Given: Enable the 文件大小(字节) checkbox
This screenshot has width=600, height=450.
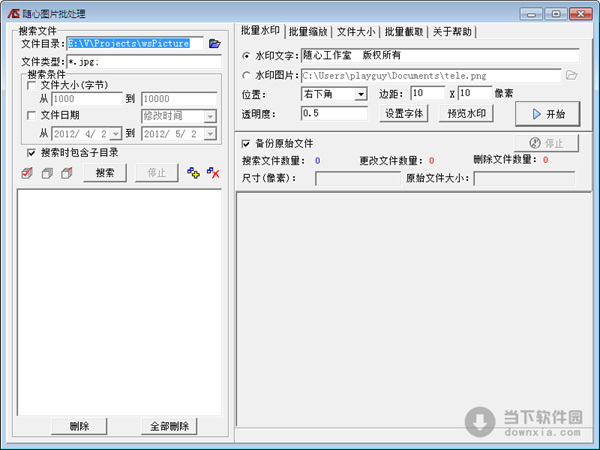Looking at the screenshot, I should (33, 86).
